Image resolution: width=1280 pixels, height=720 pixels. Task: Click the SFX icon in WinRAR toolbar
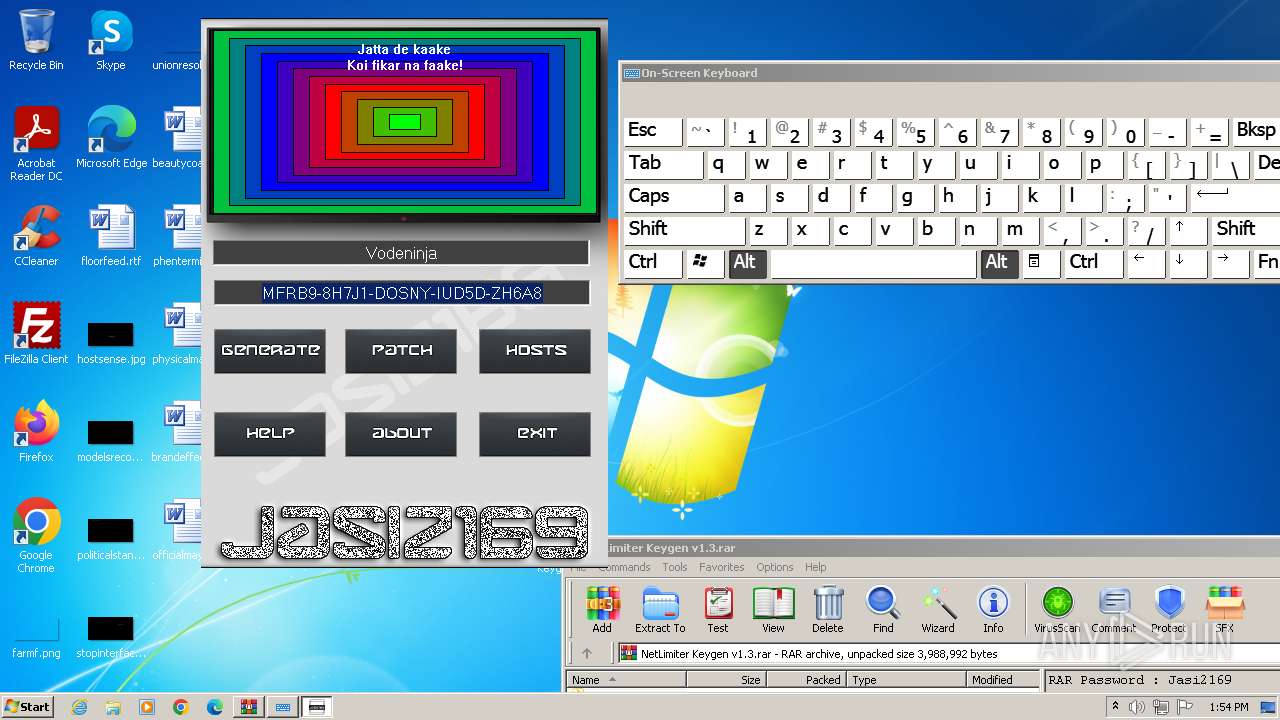coord(1225,610)
